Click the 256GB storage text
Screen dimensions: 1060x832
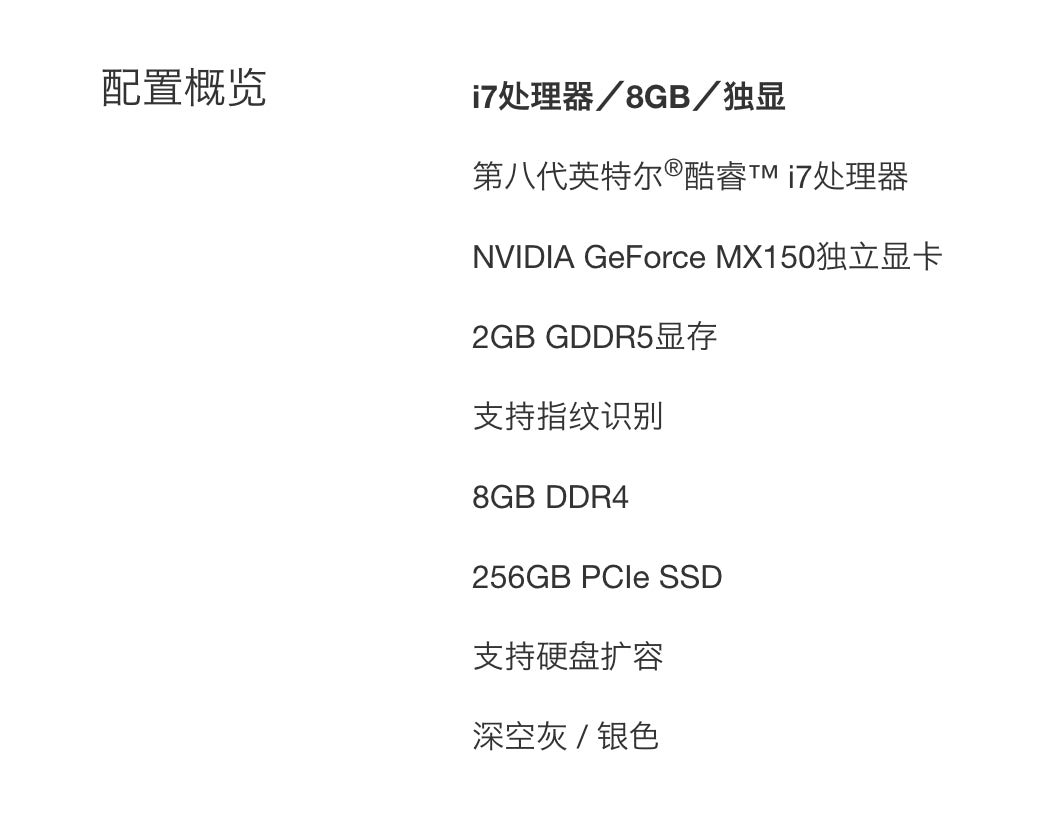point(521,577)
